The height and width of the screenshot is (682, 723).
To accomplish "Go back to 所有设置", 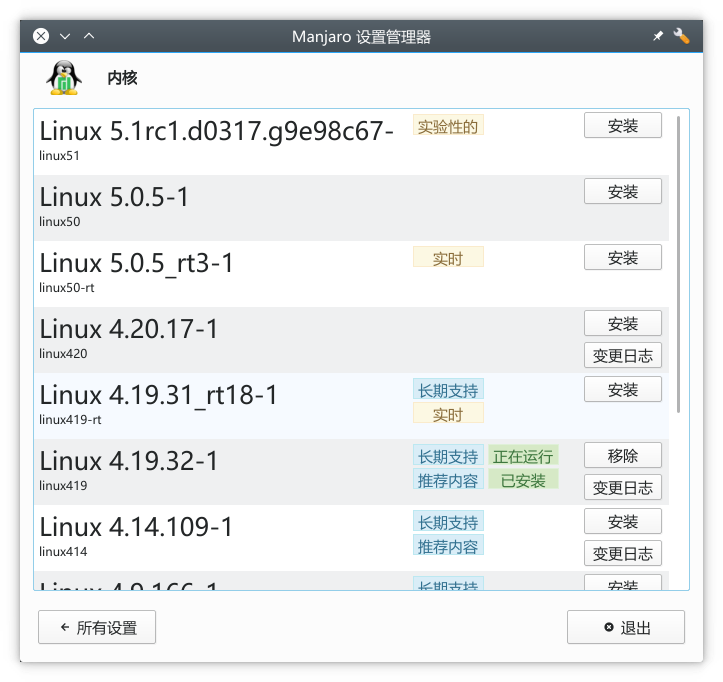I will coord(97,627).
